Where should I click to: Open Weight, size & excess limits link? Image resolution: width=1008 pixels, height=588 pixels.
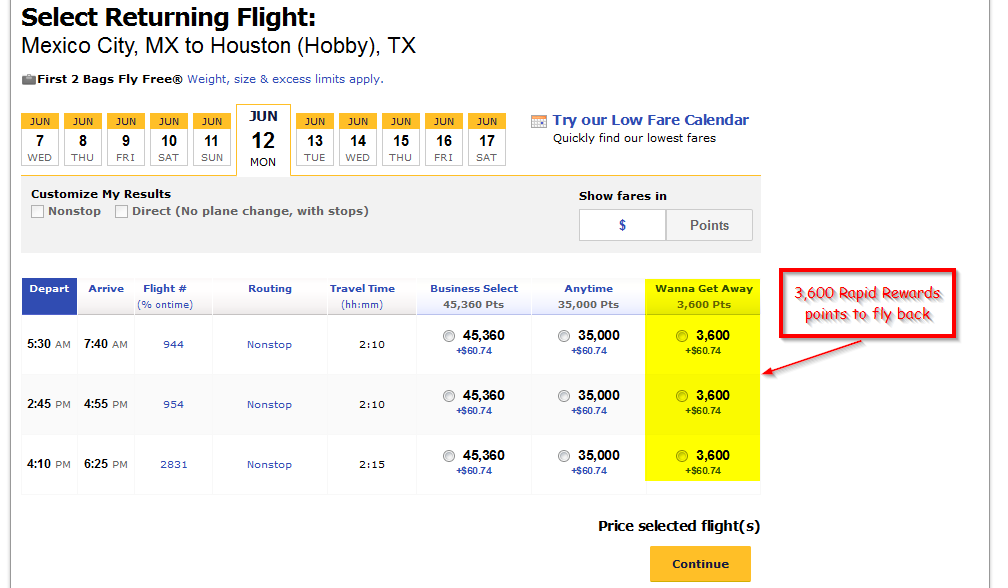click(x=285, y=79)
